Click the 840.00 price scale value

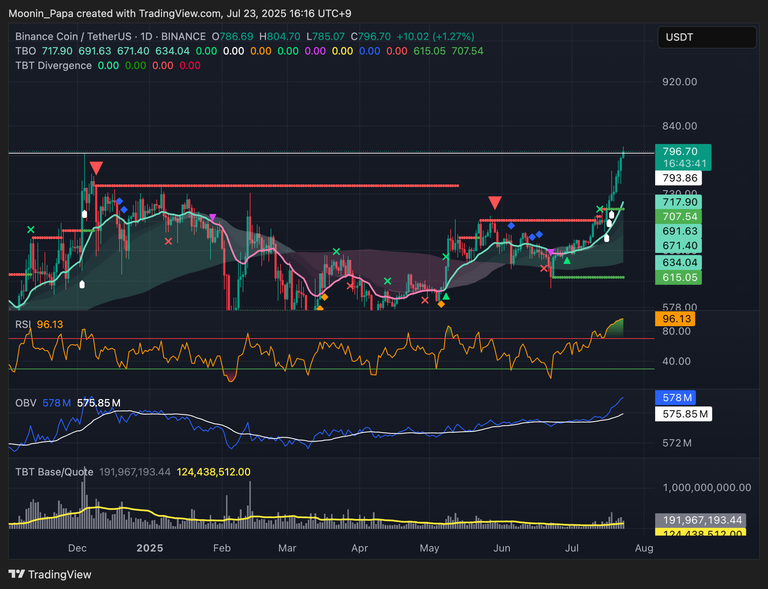pos(679,126)
